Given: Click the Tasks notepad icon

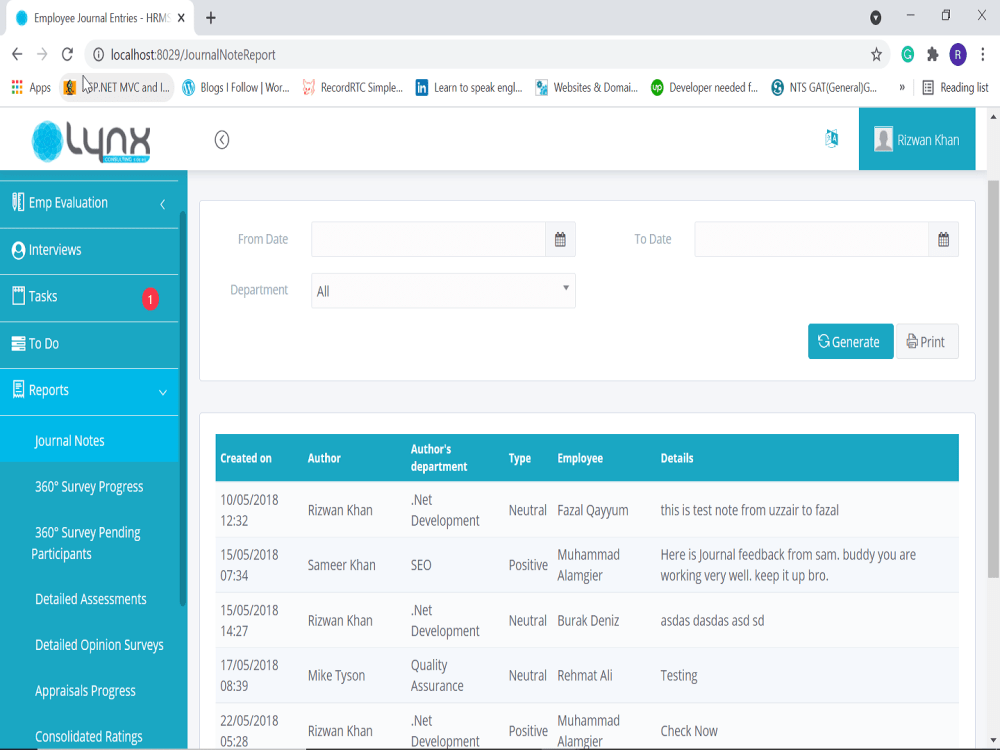Looking at the screenshot, I should (18, 295).
